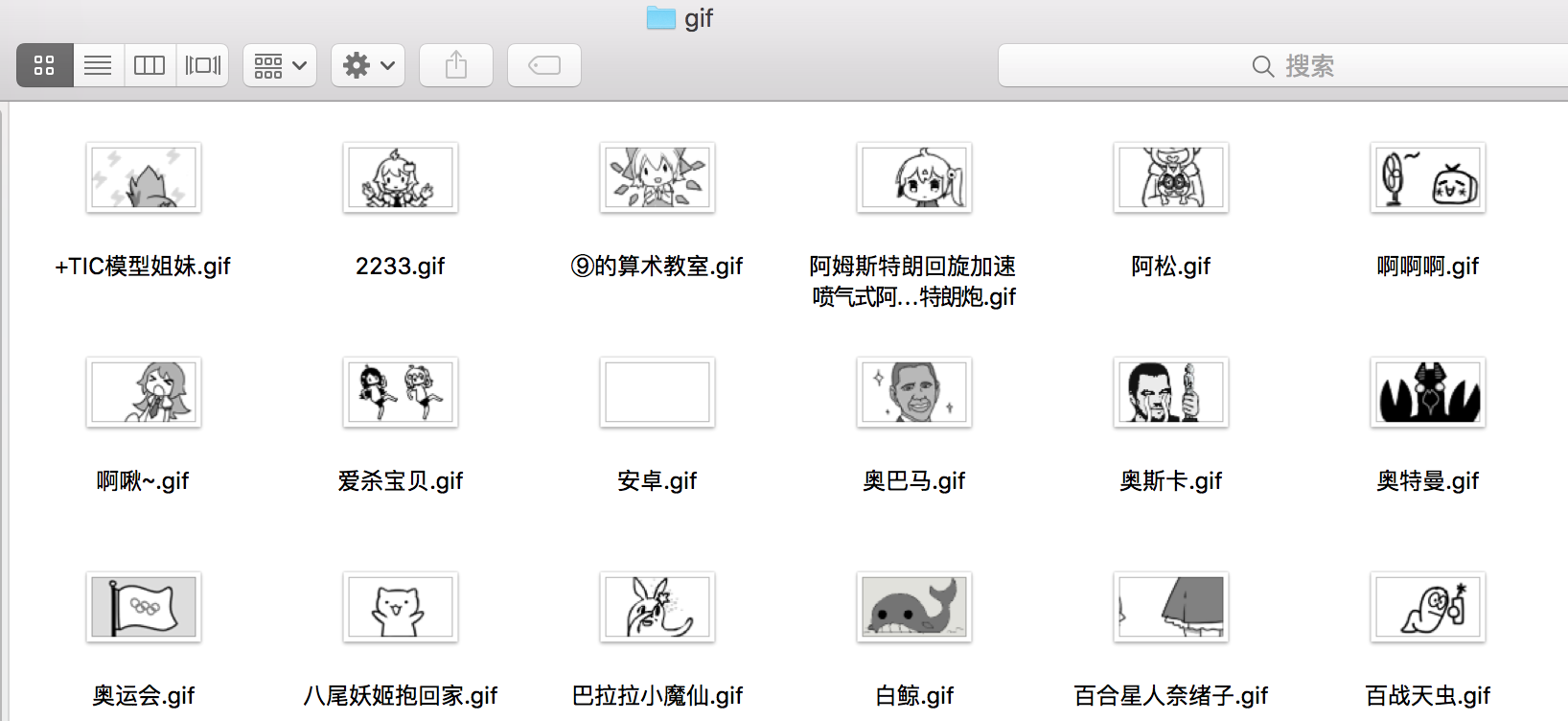Viewport: 1568px width, 721px height.
Task: Switch to list view mode
Action: point(98,65)
